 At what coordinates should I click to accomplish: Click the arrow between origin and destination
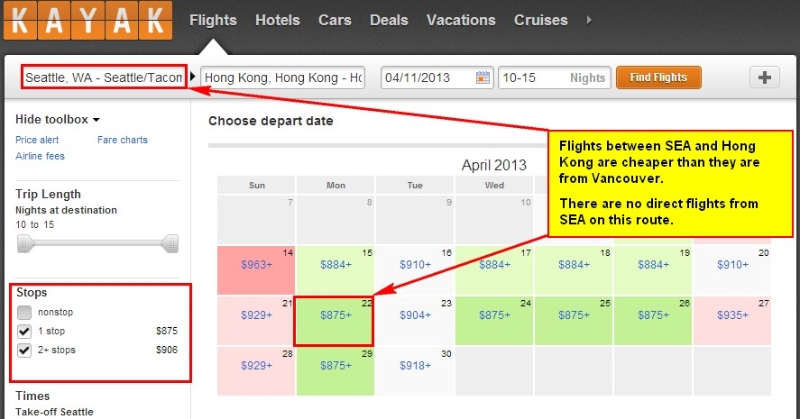pyautogui.click(x=193, y=77)
